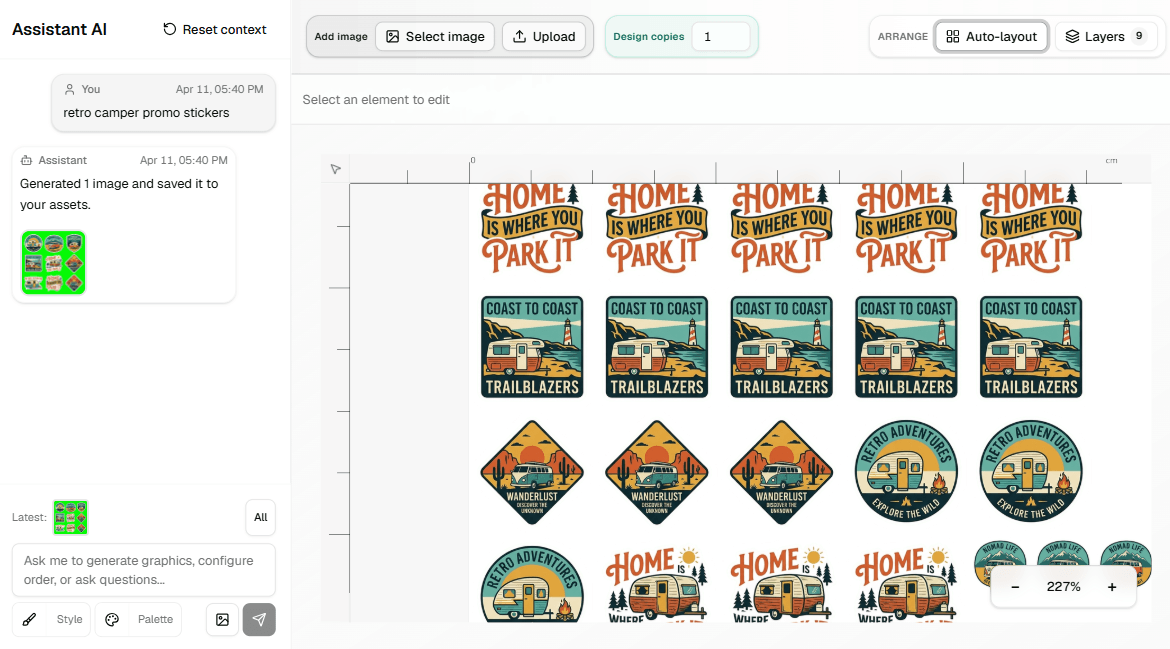
Task: Click the All assets button
Action: pos(260,518)
